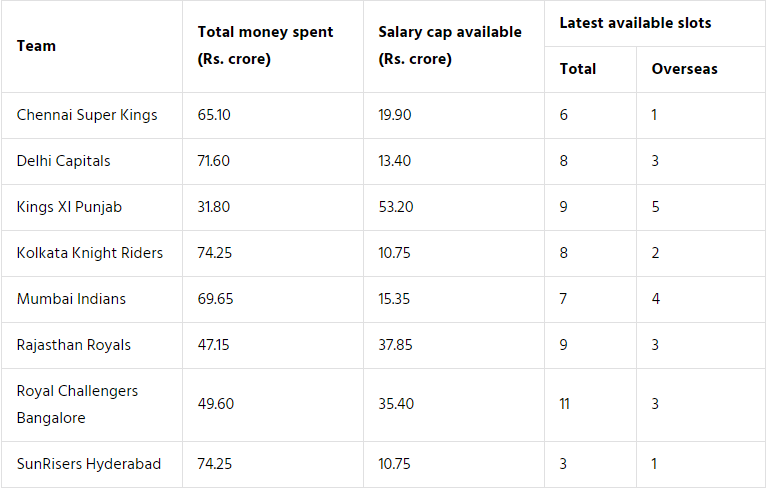Select the Rajasthan Royals team cell
768x489 pixels.
coord(75,345)
